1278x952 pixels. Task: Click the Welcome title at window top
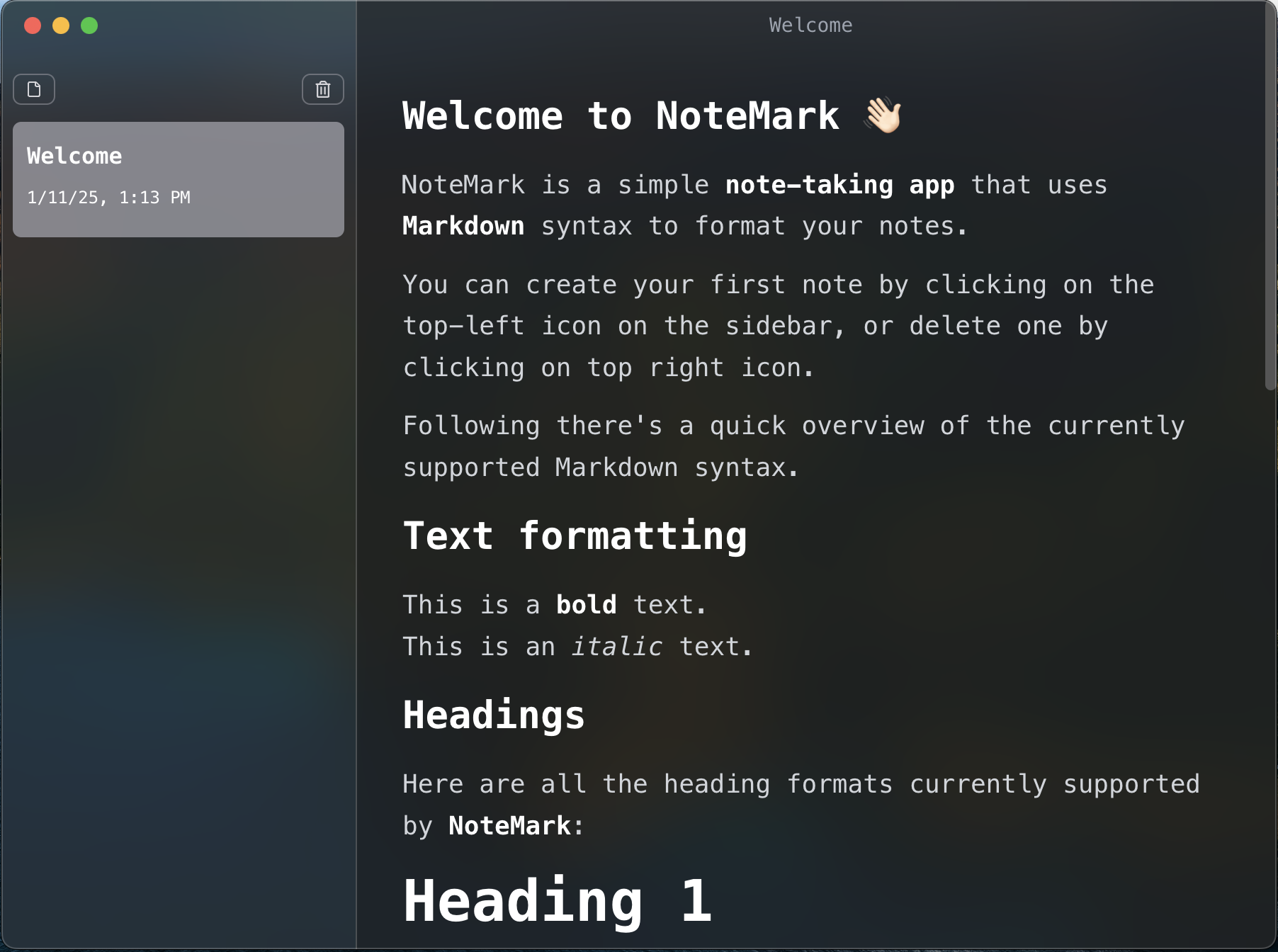click(x=810, y=25)
